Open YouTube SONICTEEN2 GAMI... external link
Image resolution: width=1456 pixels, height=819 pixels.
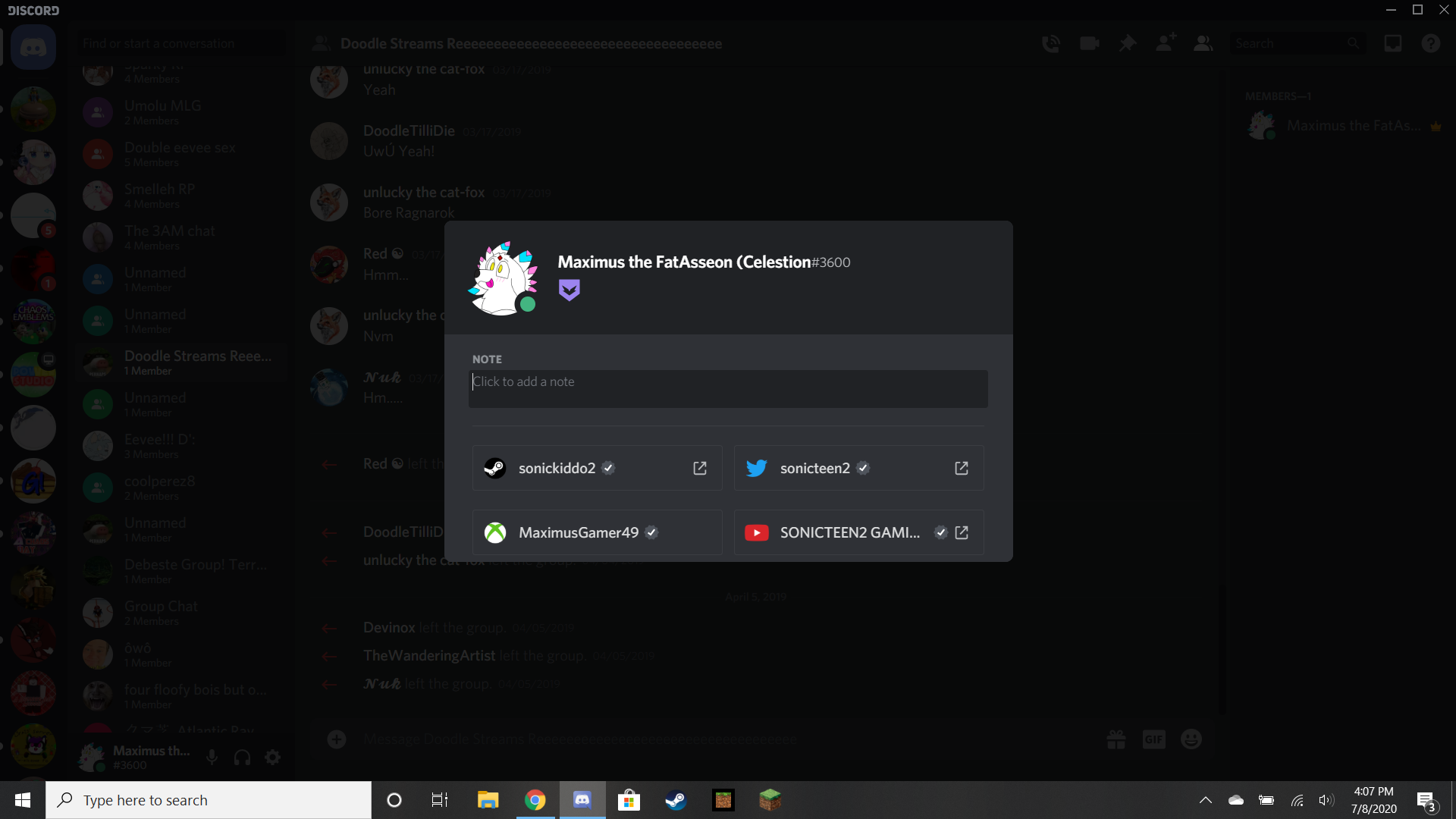coord(962,533)
